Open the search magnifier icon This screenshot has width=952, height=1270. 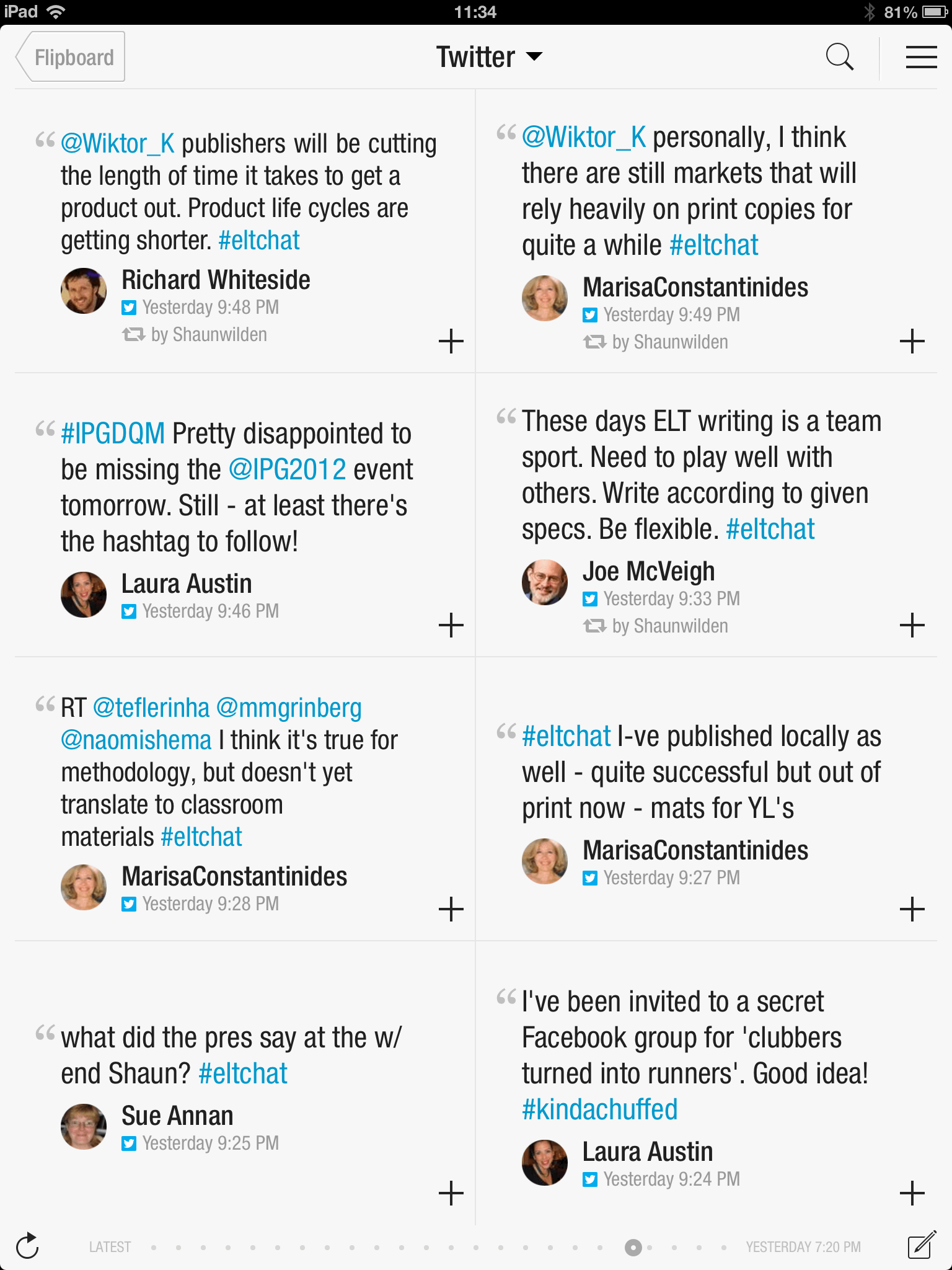click(x=840, y=57)
